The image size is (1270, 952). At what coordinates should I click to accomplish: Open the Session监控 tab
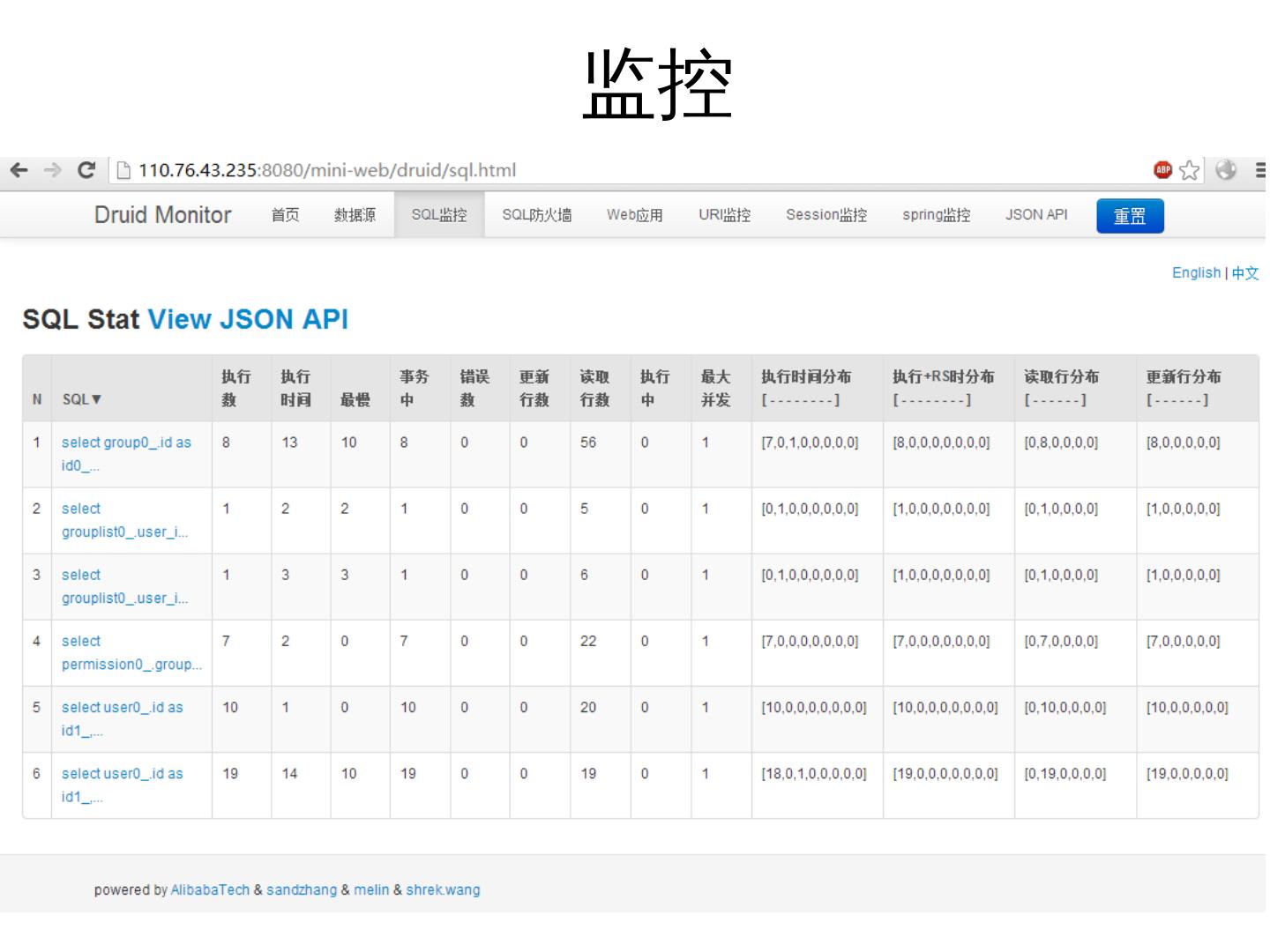pyautogui.click(x=825, y=215)
